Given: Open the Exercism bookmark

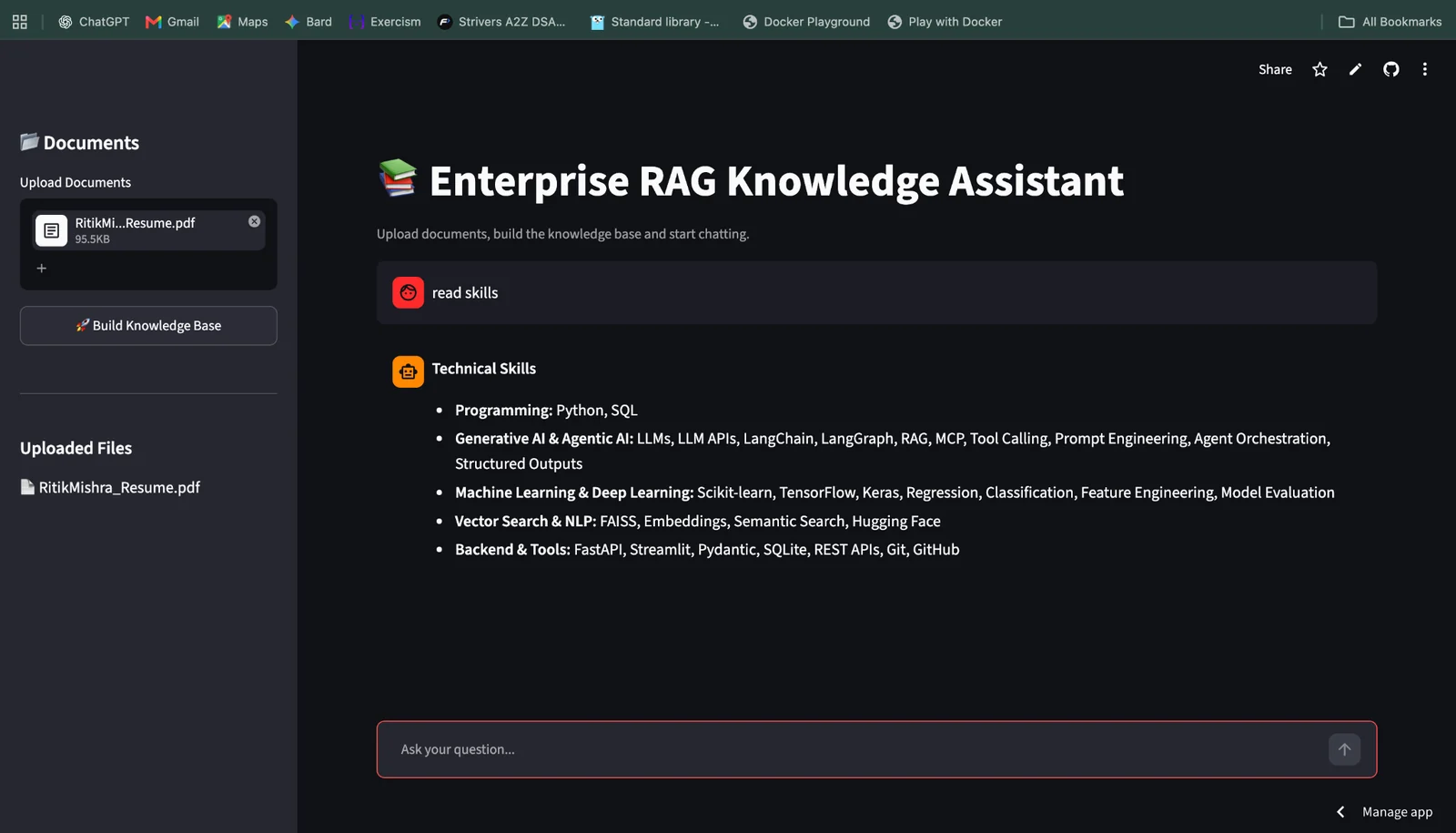Looking at the screenshot, I should pos(385,22).
